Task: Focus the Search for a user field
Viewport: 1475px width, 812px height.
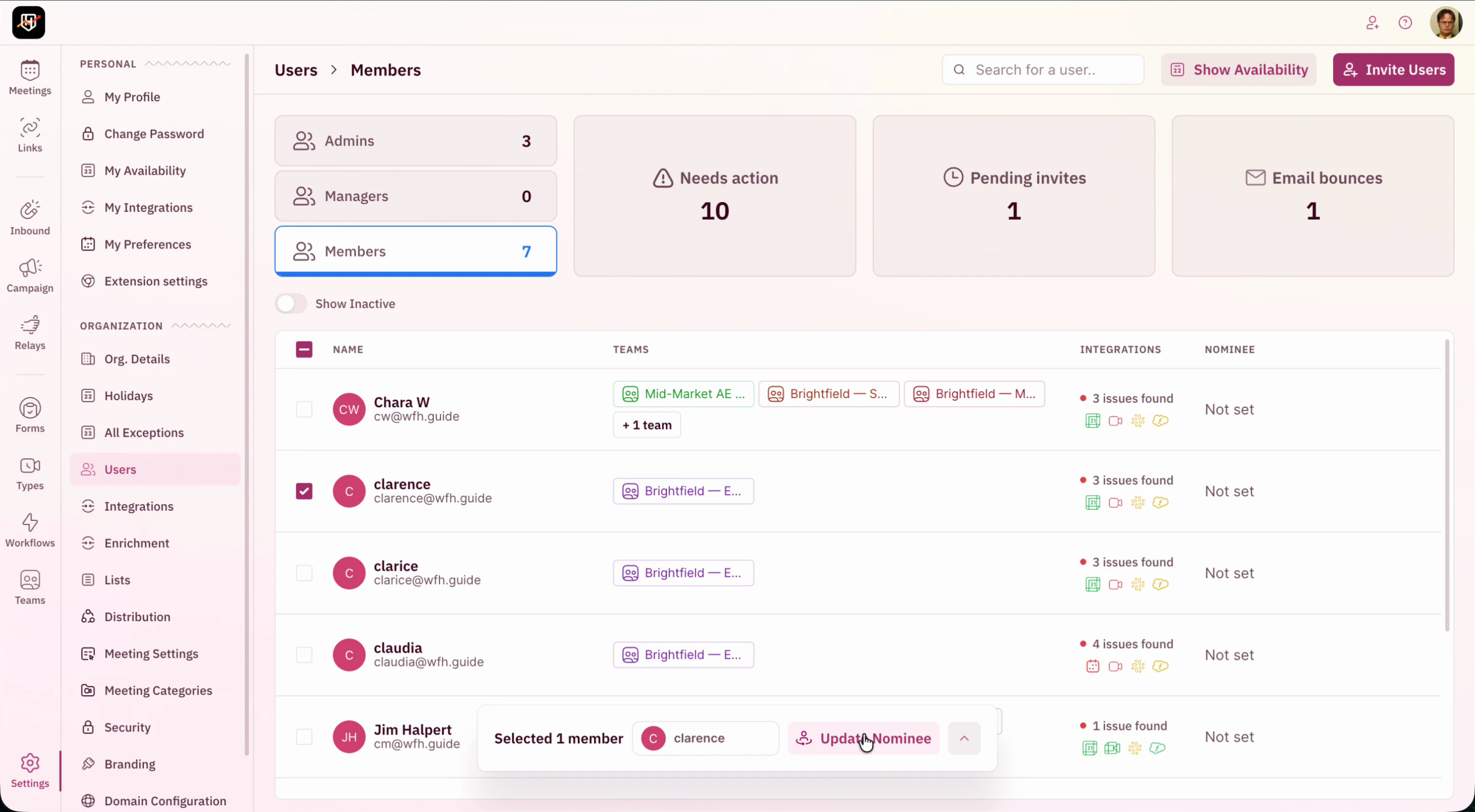Action: [1043, 70]
